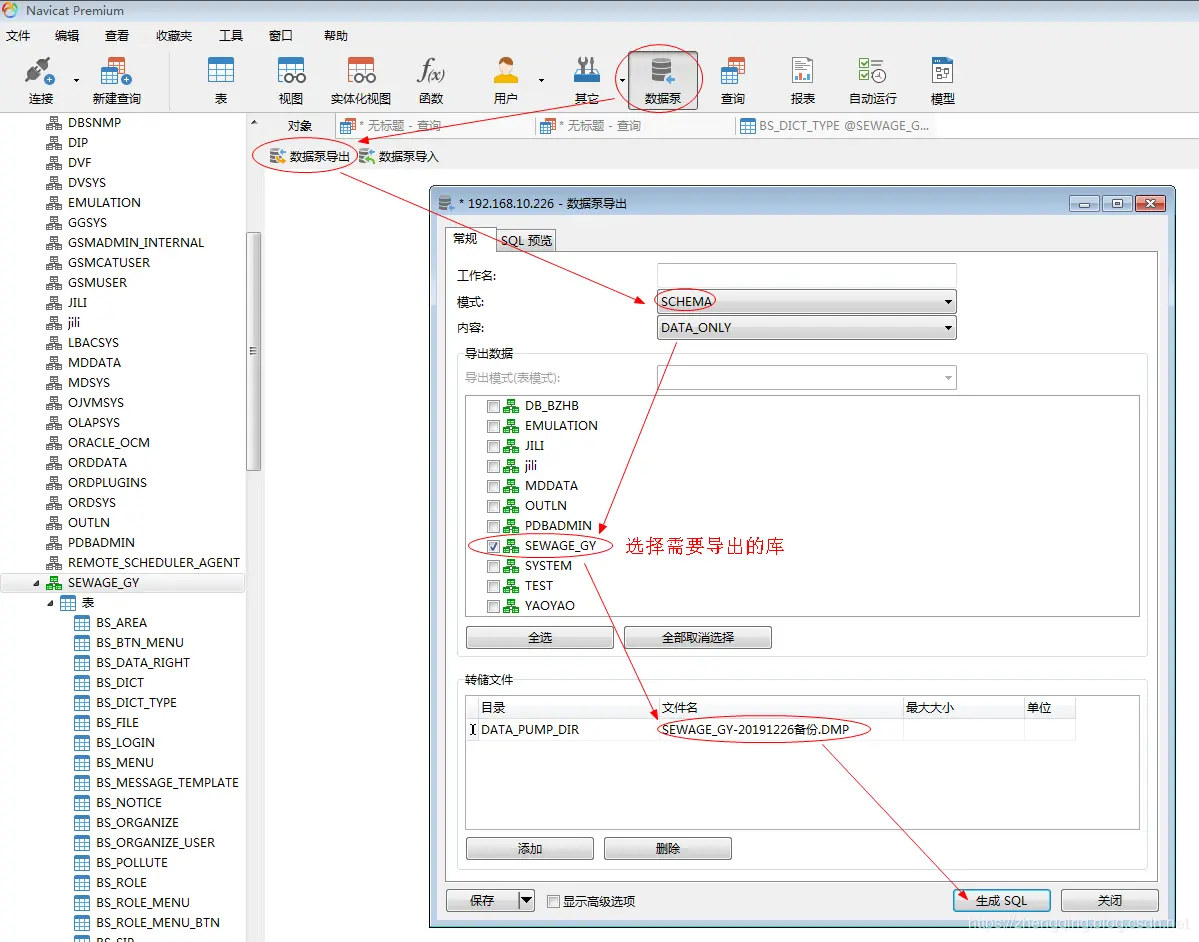Check the DB_BZHB schema checkbox
The width and height of the screenshot is (1199, 942).
(493, 406)
